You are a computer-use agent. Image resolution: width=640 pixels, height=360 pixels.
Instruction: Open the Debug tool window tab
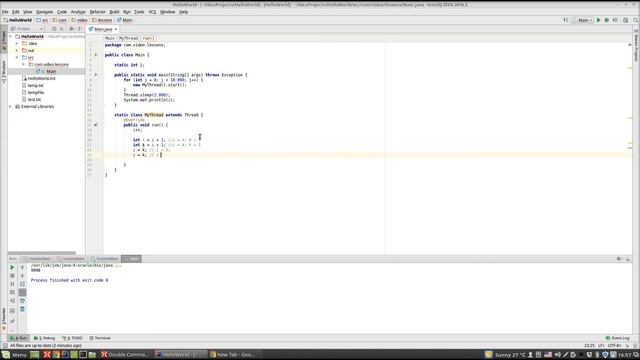(44, 338)
